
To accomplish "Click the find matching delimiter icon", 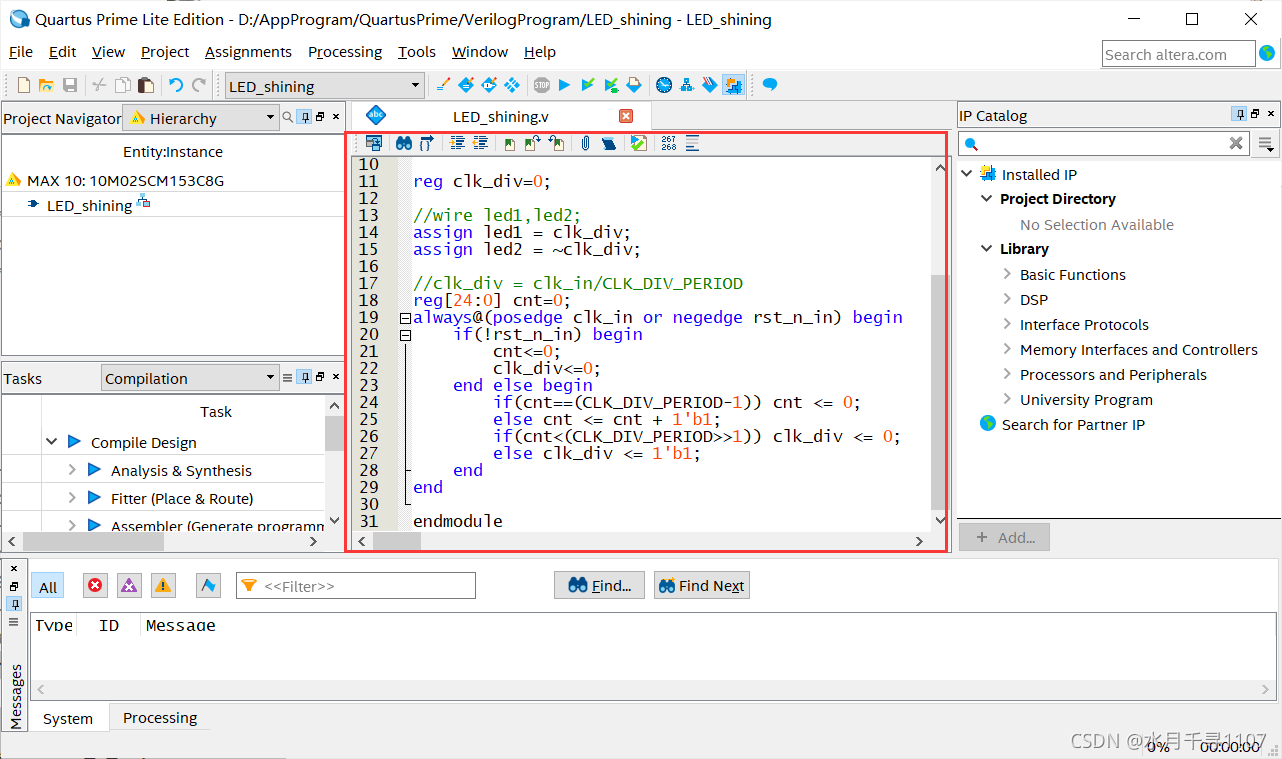I will point(426,143).
